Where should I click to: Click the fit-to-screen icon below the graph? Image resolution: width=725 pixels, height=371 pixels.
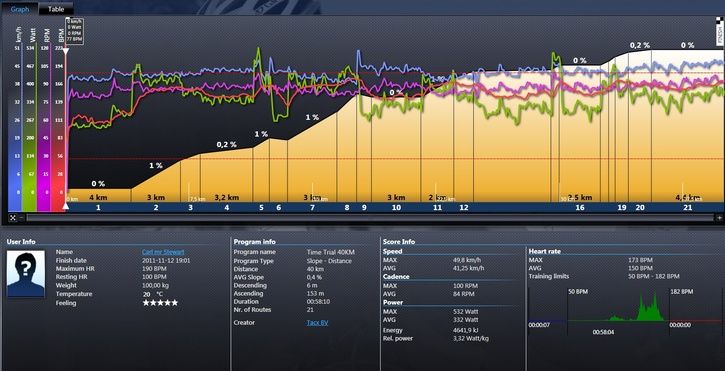[12, 217]
